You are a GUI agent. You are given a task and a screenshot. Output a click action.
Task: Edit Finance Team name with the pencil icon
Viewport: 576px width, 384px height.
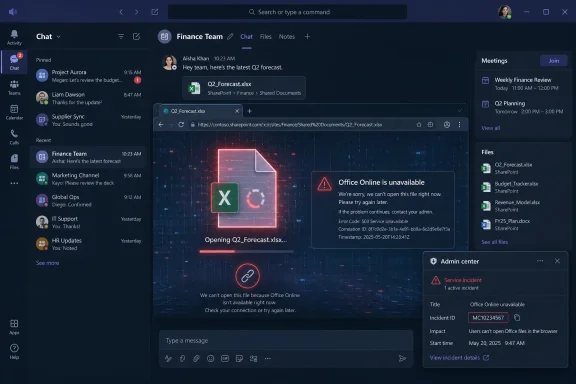pos(230,36)
